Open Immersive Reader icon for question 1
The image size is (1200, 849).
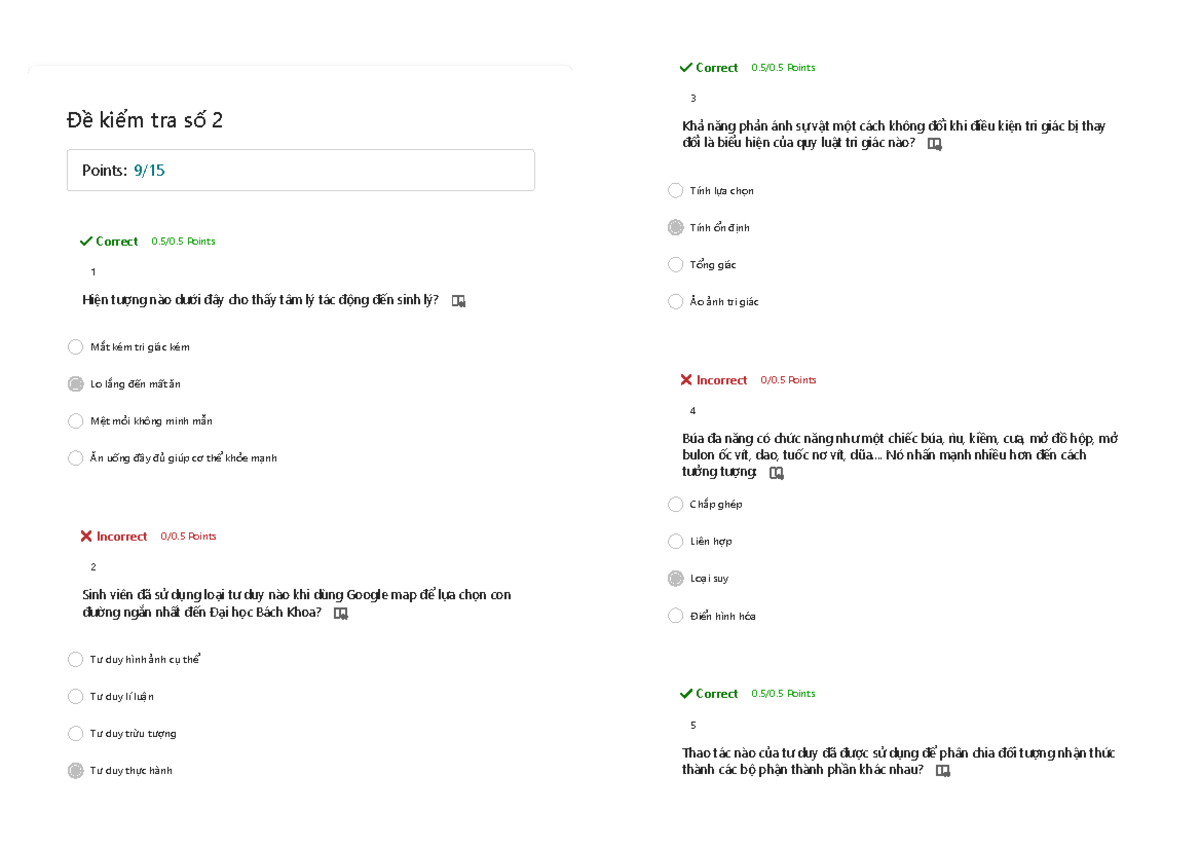(458, 301)
